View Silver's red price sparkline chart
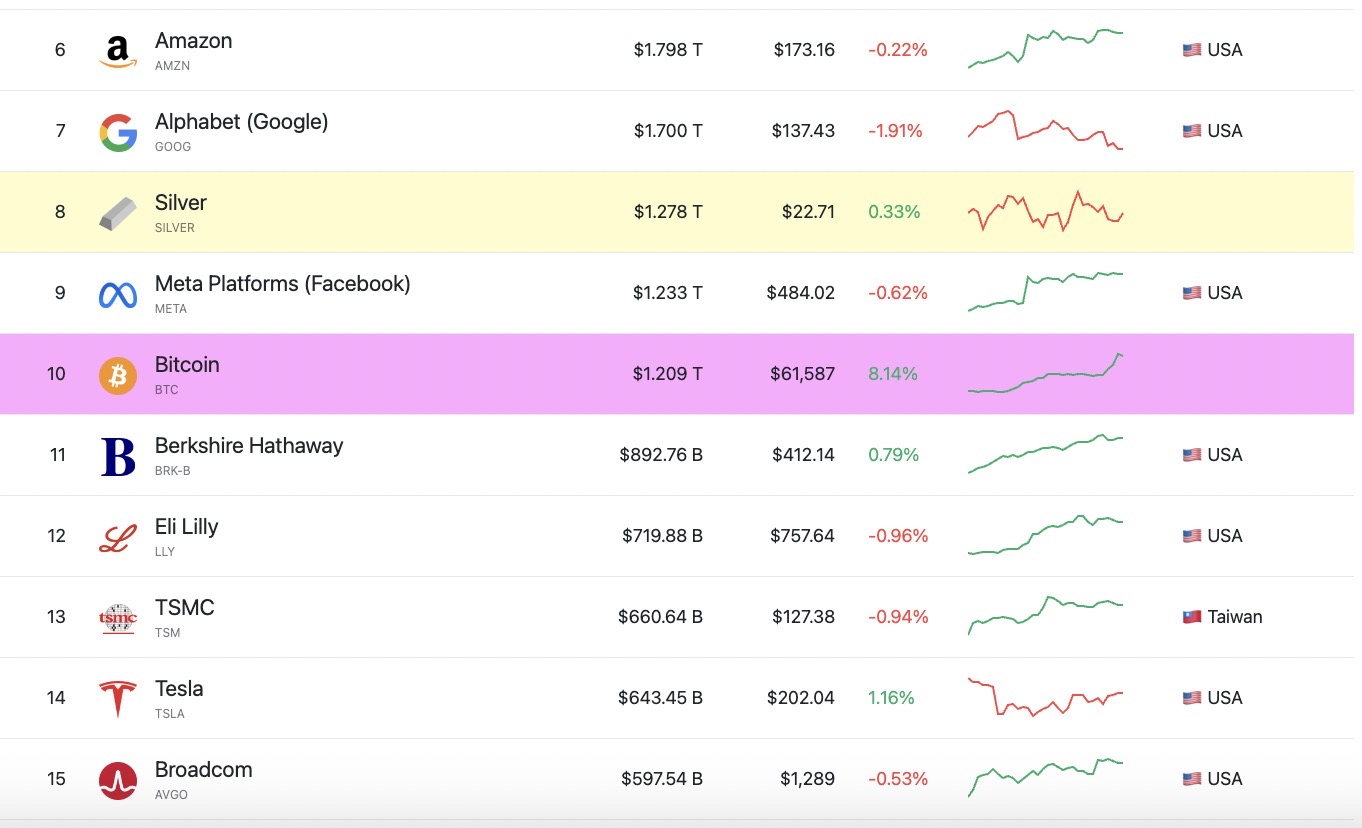1362x828 pixels. pyautogui.click(x=1046, y=211)
